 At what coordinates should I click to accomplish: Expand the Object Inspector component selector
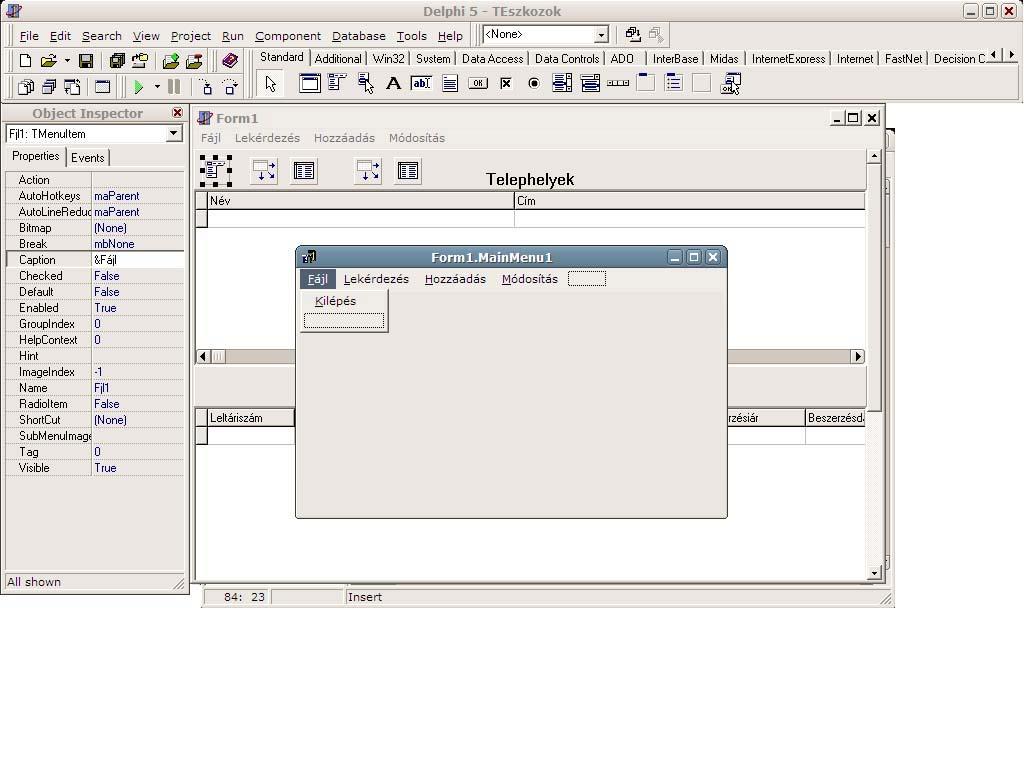click(173, 133)
